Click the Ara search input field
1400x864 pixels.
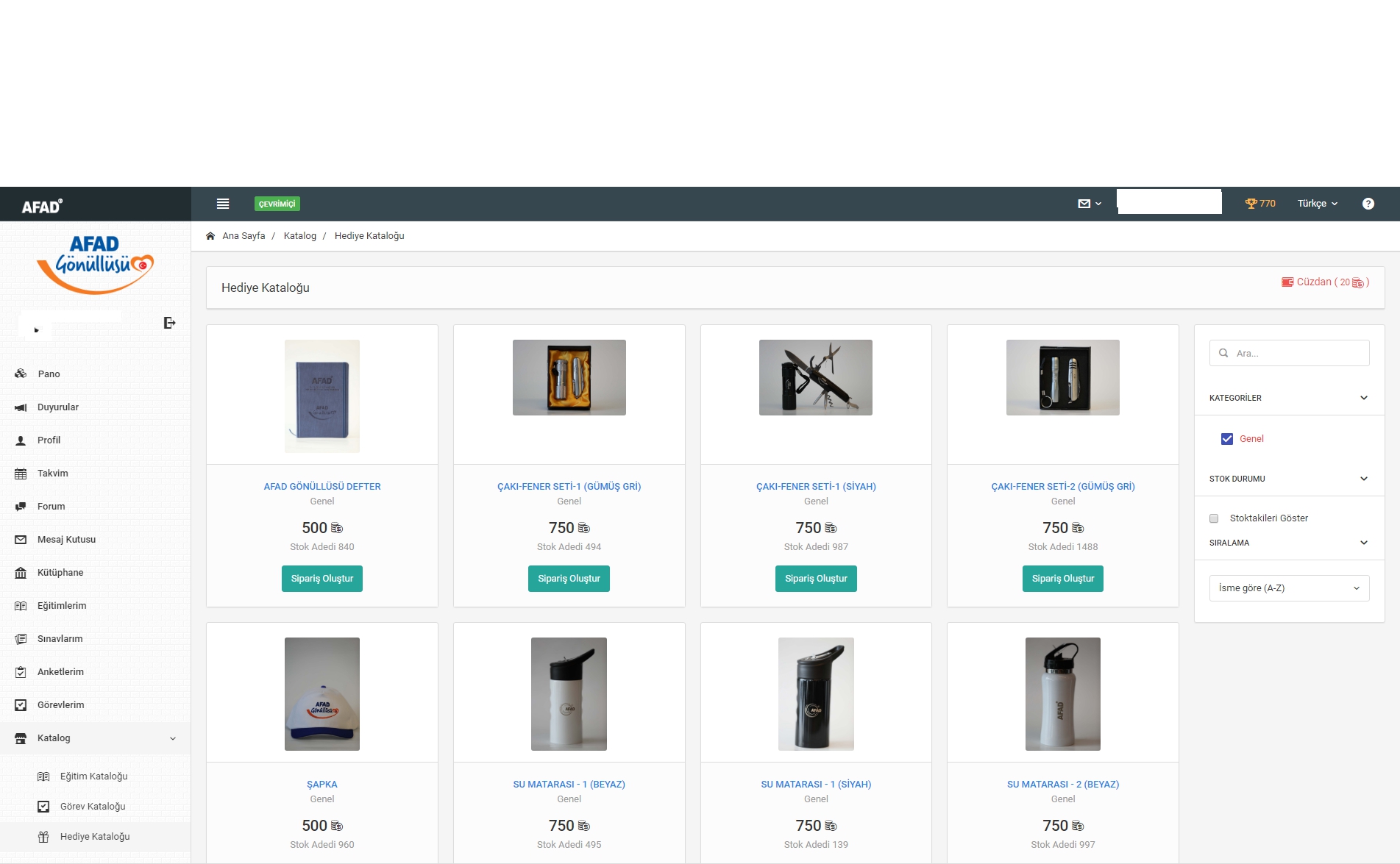(x=1289, y=353)
